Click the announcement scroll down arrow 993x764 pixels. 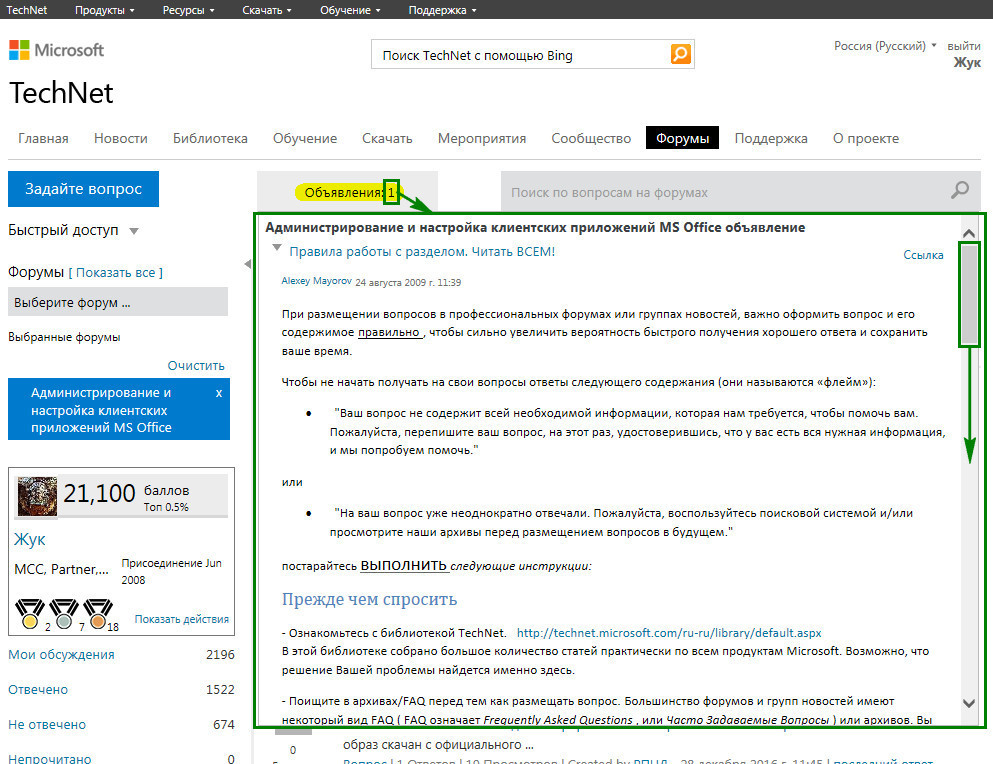click(x=969, y=703)
